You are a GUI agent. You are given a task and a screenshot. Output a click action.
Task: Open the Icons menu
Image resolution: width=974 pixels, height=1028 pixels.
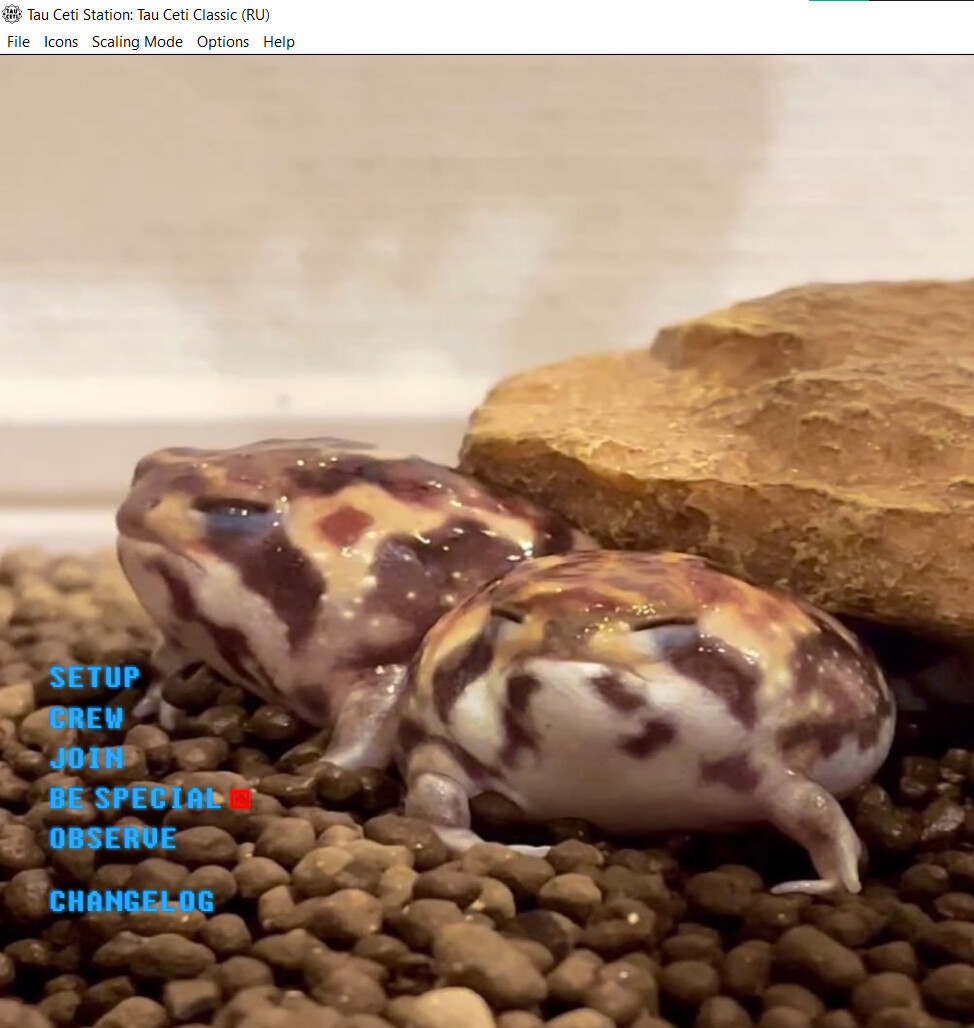pos(61,42)
